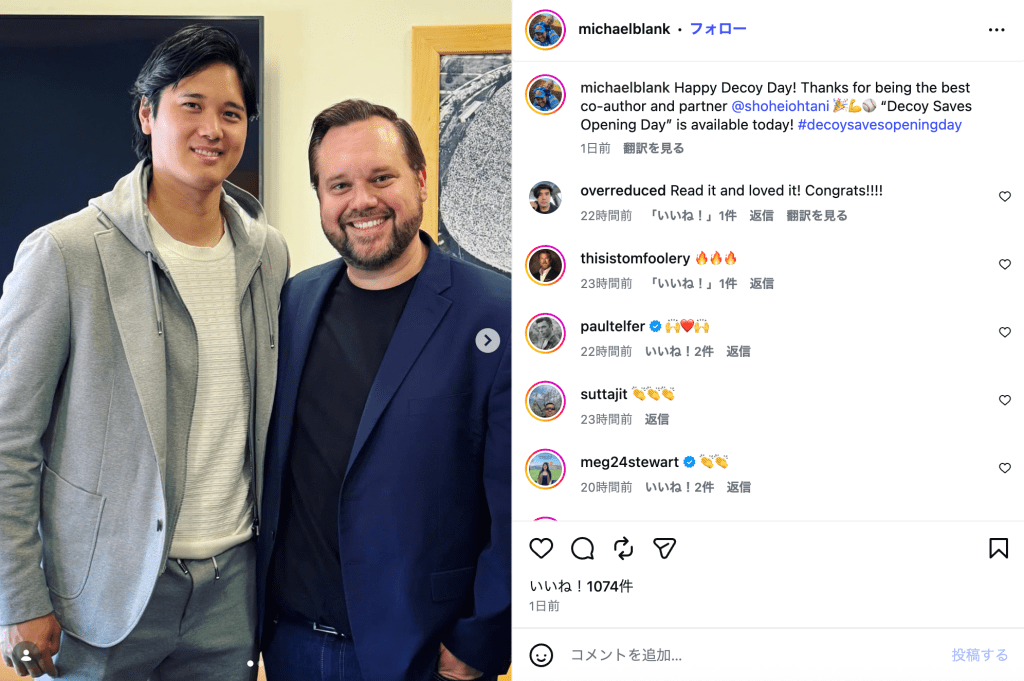Click the comment input field
The image size is (1024, 681).
point(751,655)
